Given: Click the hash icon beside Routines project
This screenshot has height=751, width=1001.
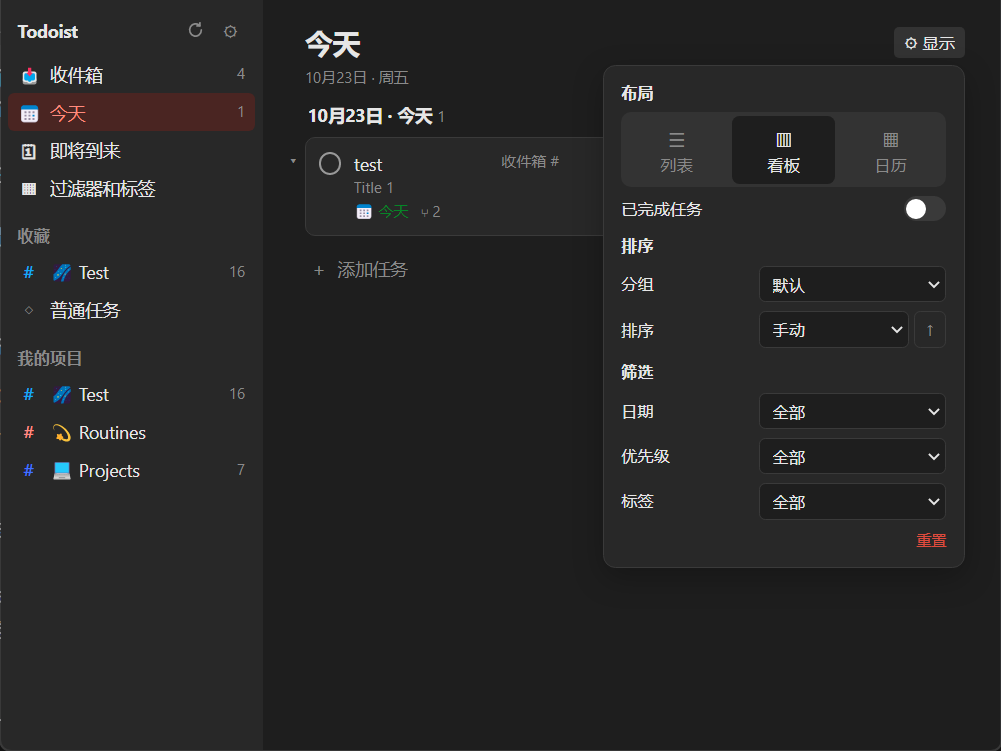Looking at the screenshot, I should 29,433.
